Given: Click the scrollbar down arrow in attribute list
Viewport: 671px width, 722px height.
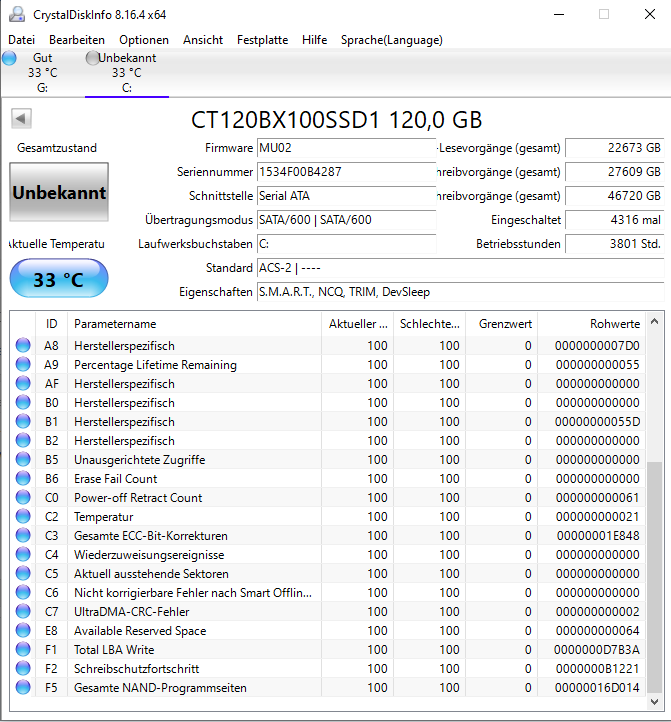Looking at the screenshot, I should coord(654,702).
